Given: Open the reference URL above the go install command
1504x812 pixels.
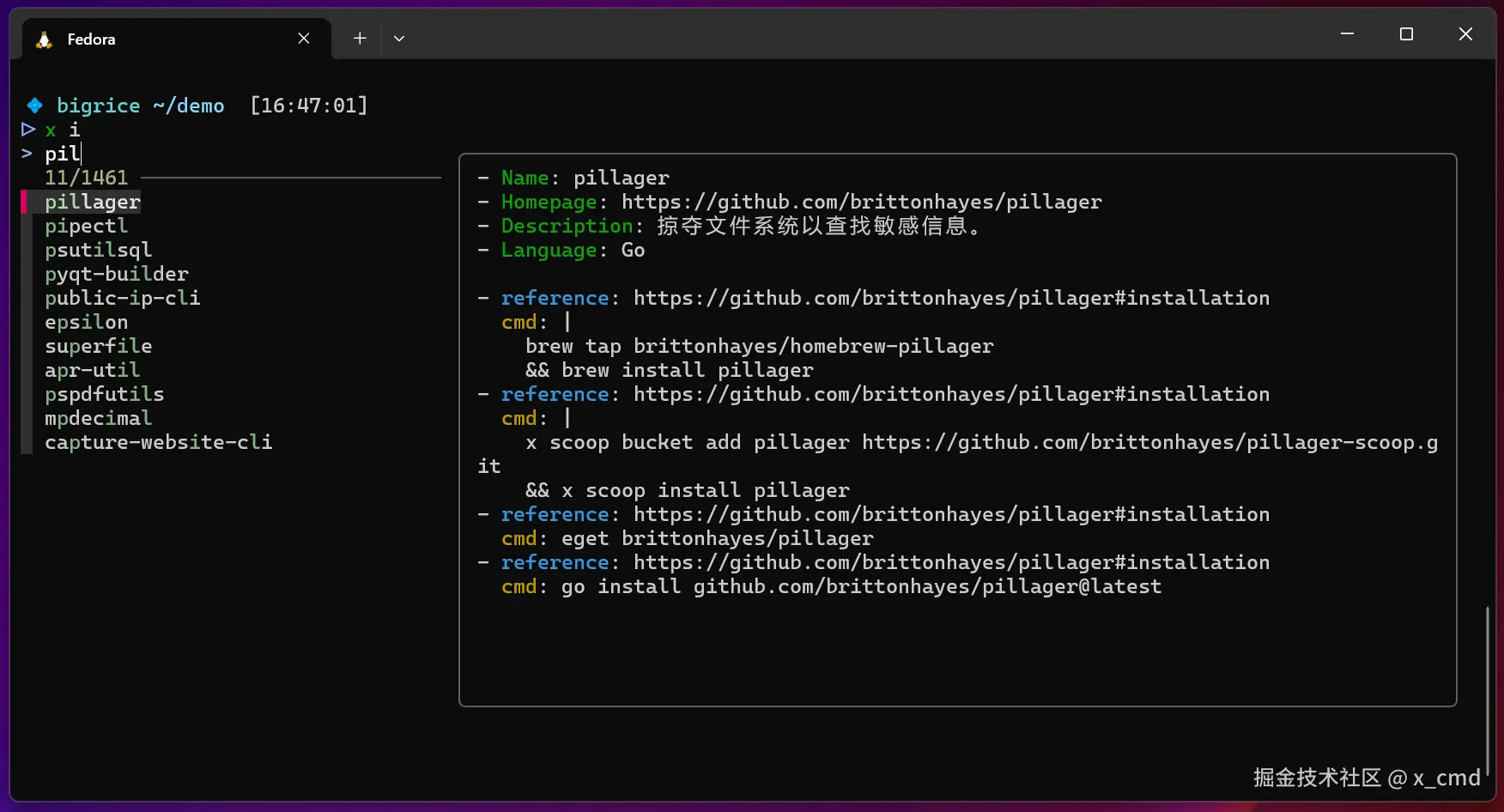Looking at the screenshot, I should coord(952,562).
